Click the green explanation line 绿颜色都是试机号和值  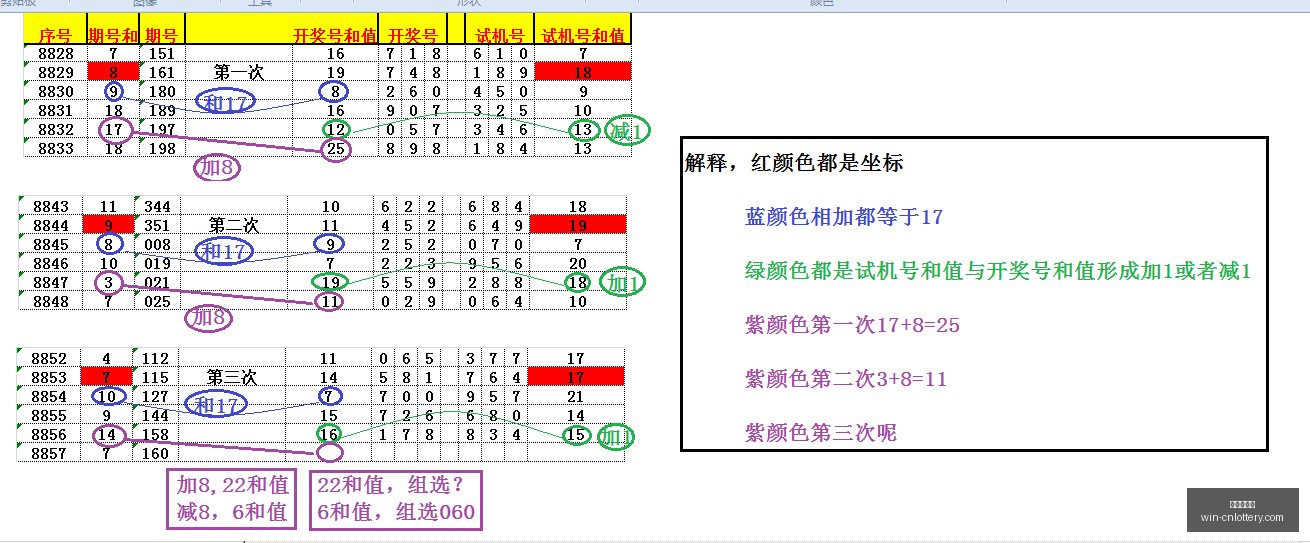point(998,271)
